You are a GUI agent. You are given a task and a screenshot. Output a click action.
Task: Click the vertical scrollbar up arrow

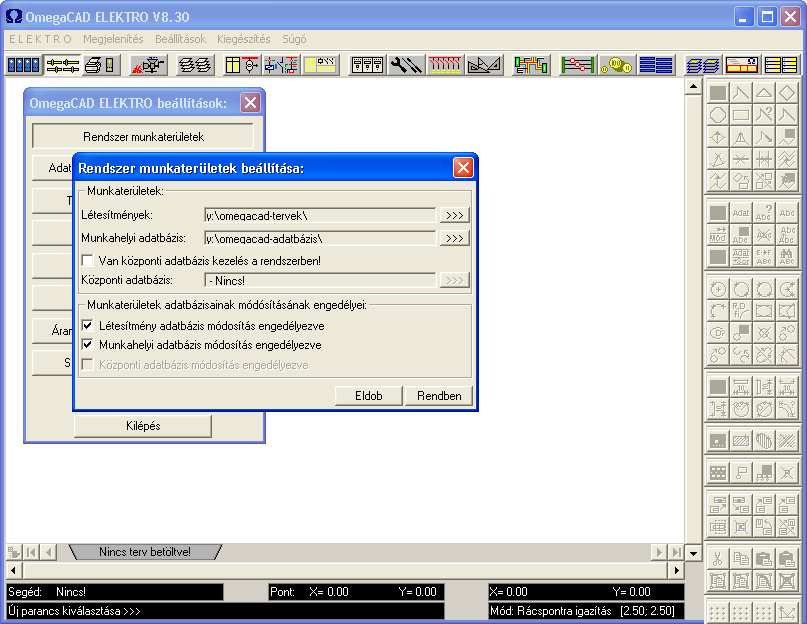[693, 86]
